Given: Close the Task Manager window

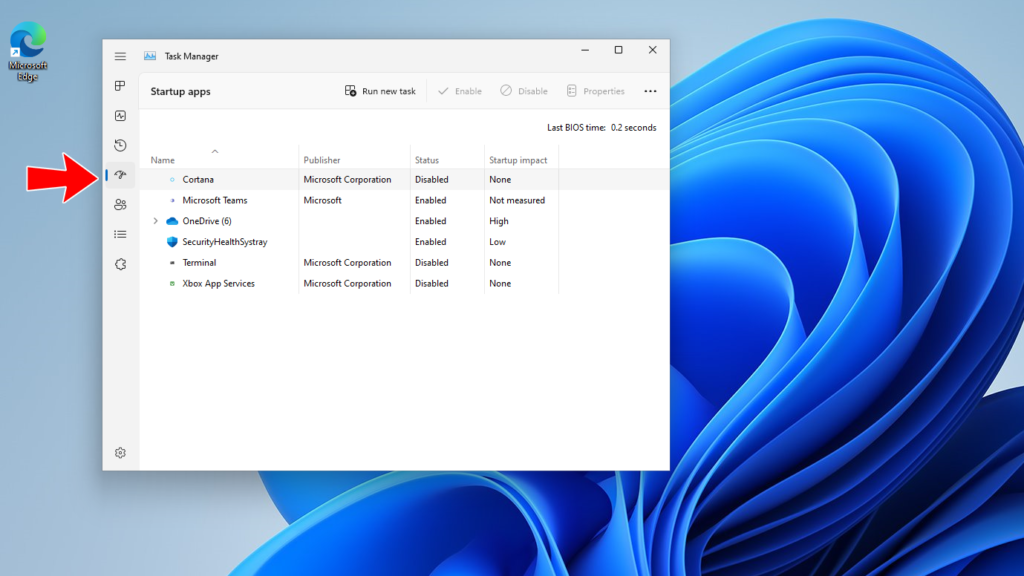Looking at the screenshot, I should click(x=652, y=50).
